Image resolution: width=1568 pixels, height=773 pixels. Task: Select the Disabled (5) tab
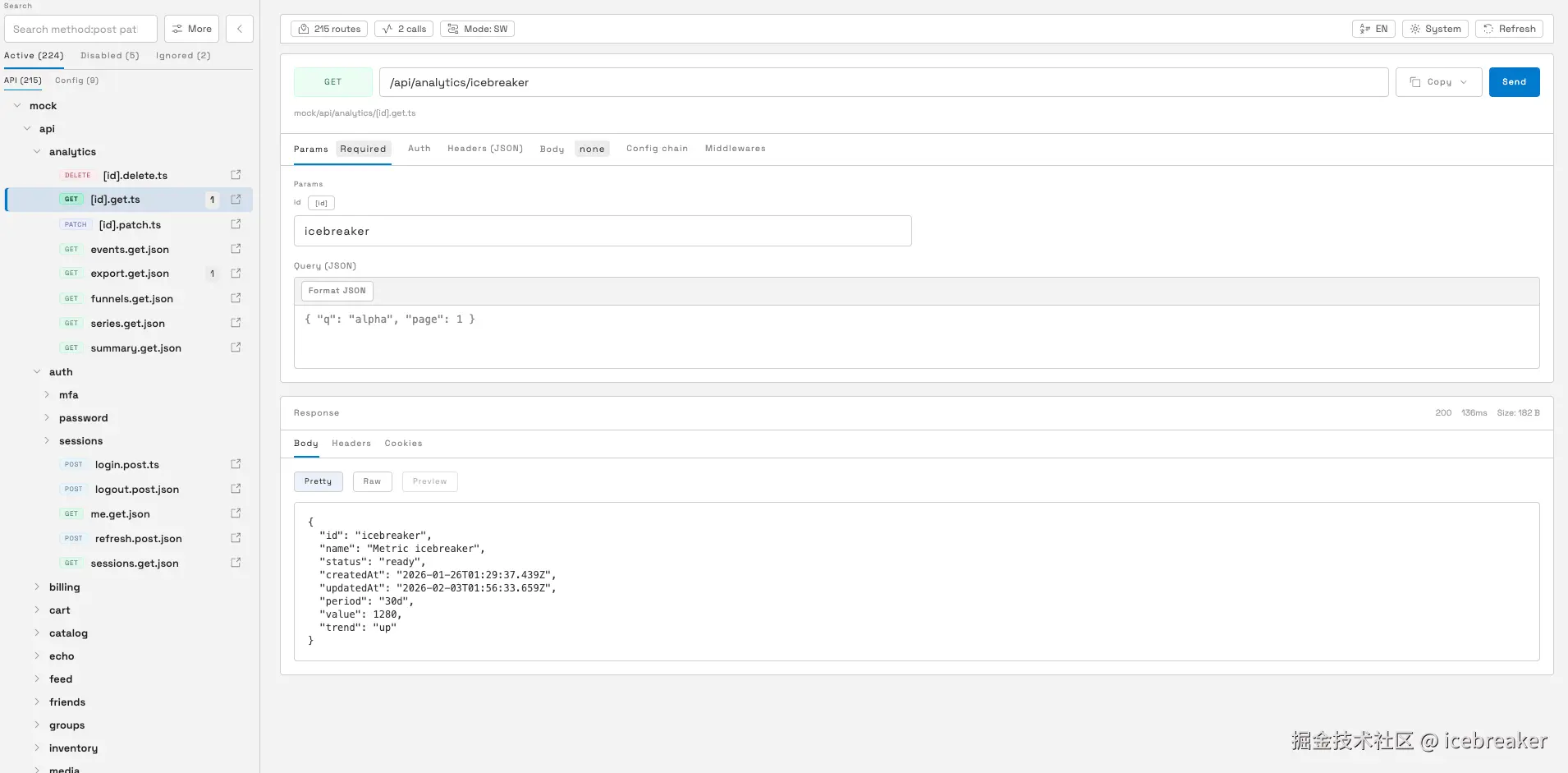pyautogui.click(x=110, y=56)
